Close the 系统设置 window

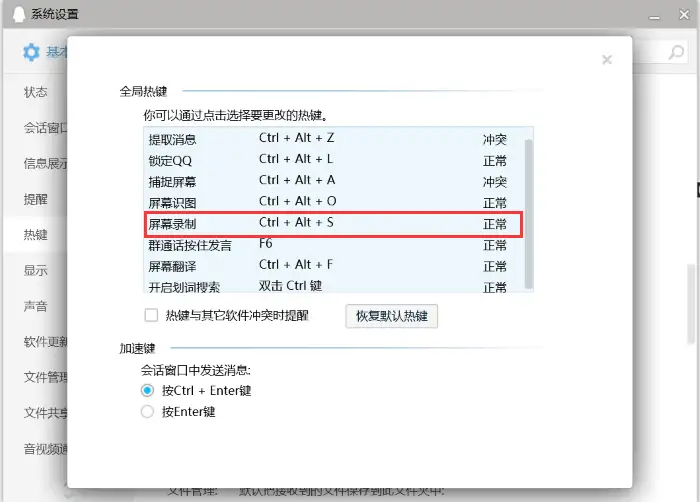point(684,14)
